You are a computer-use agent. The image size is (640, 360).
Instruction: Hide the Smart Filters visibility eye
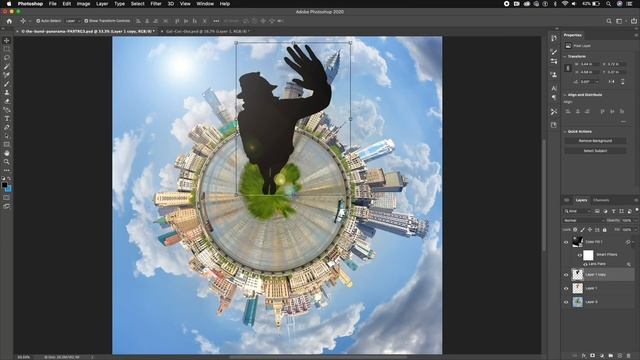point(580,255)
